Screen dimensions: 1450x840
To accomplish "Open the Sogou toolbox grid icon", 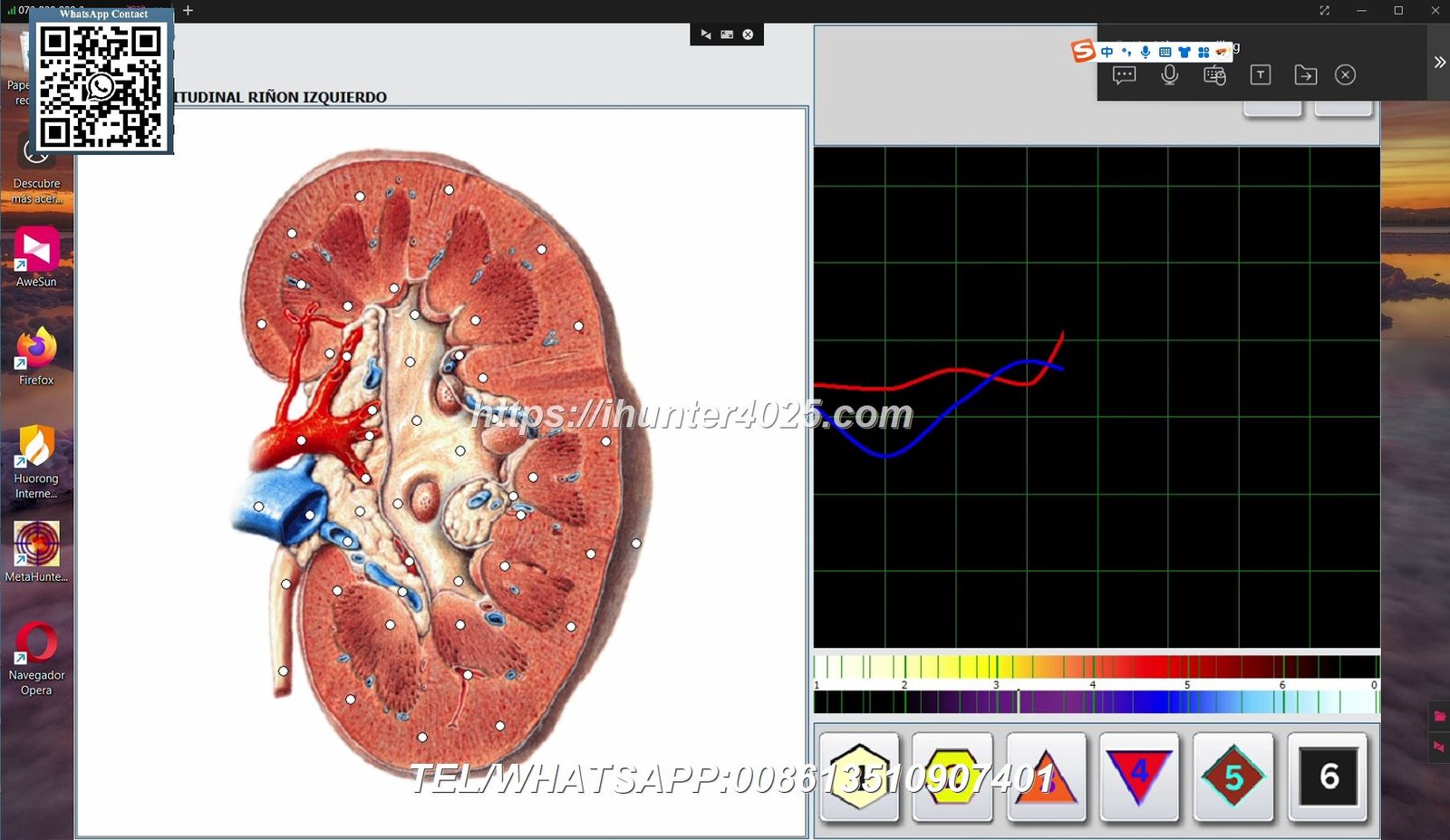I will [x=1203, y=53].
